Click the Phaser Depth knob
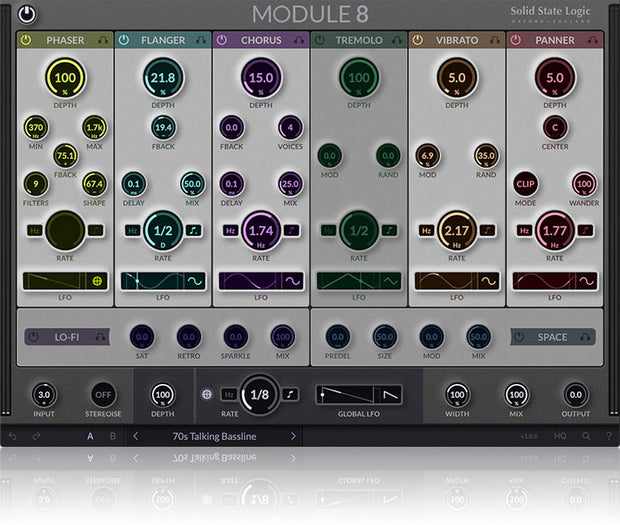Image resolution: width=620 pixels, height=525 pixels. point(65,78)
